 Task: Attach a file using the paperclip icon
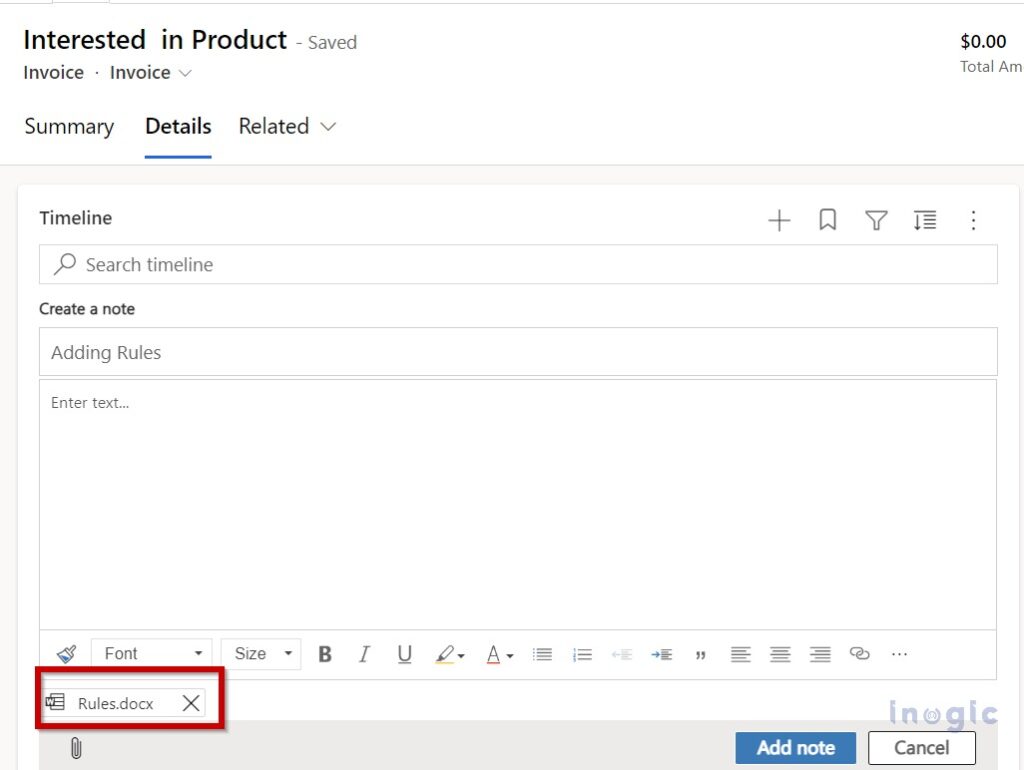click(76, 747)
